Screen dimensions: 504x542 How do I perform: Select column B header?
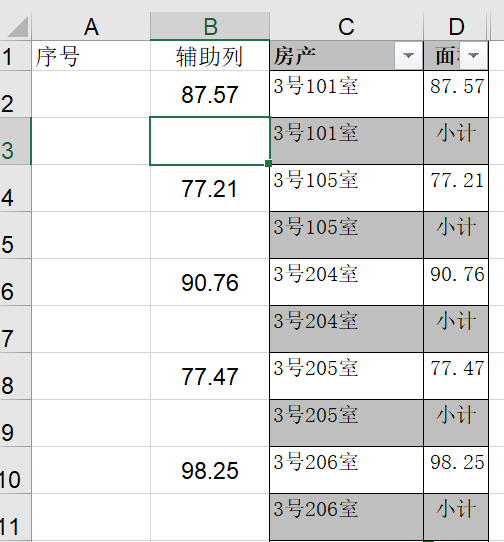(210, 27)
